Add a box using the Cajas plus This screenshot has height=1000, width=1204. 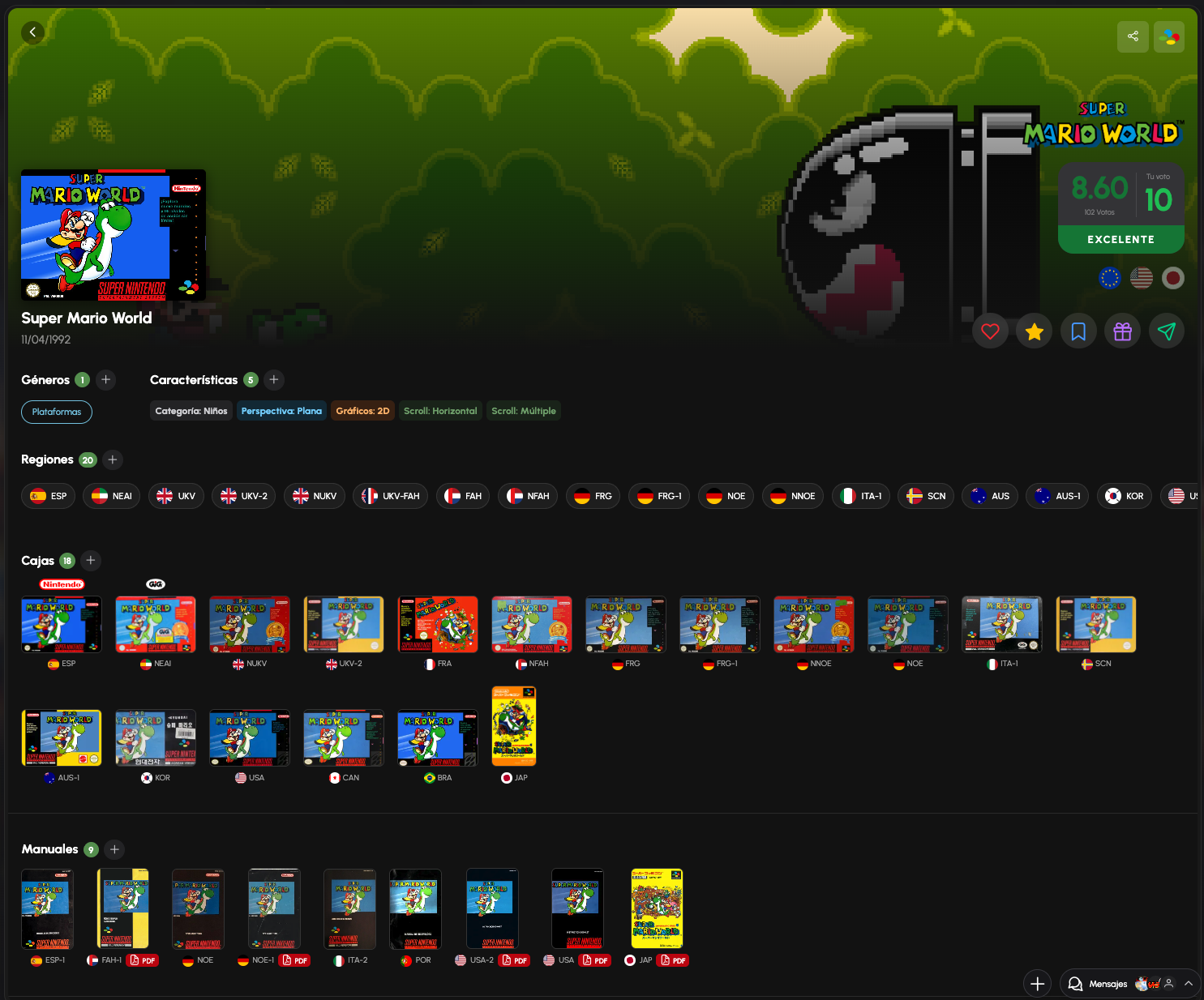pos(91,560)
